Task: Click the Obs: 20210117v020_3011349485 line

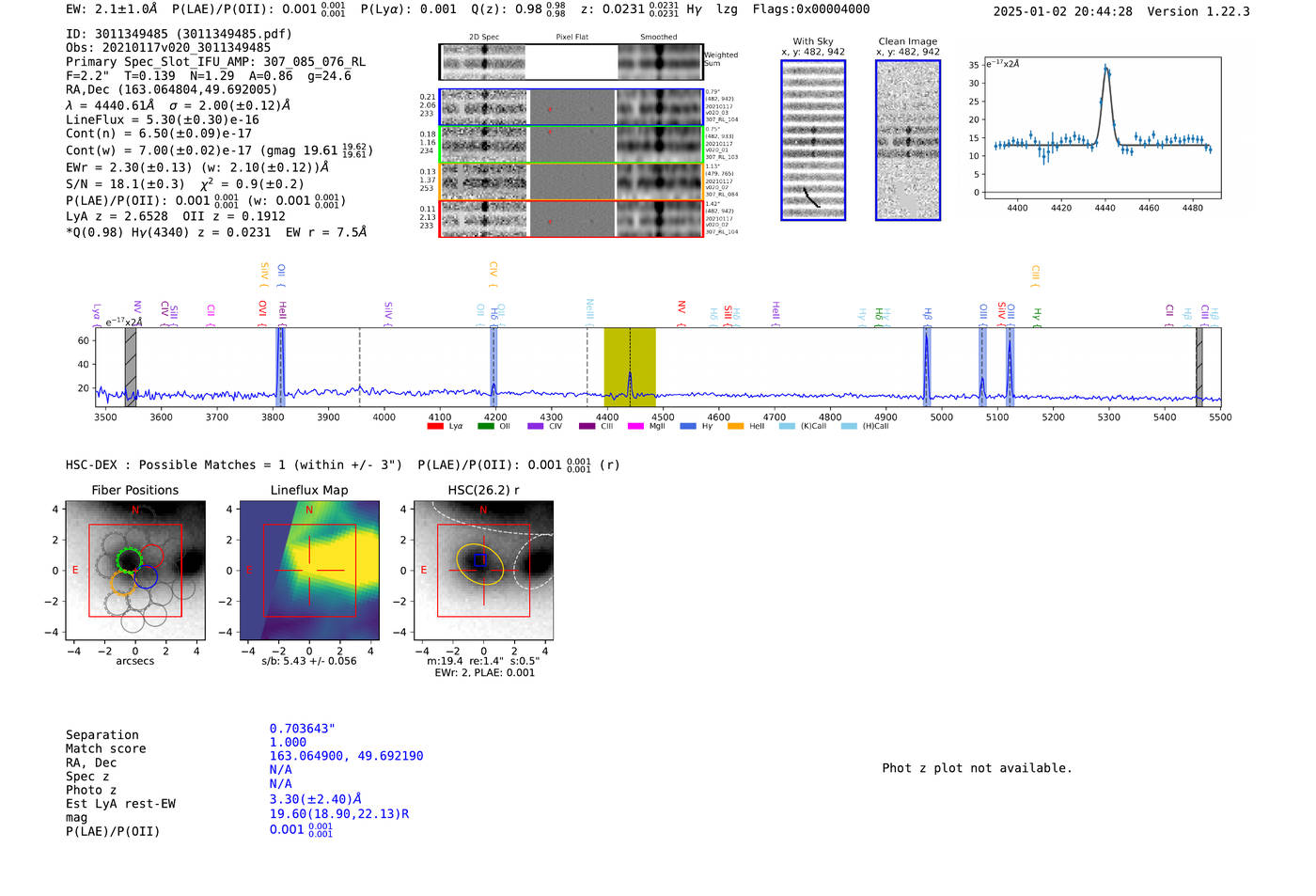Action: [x=168, y=48]
